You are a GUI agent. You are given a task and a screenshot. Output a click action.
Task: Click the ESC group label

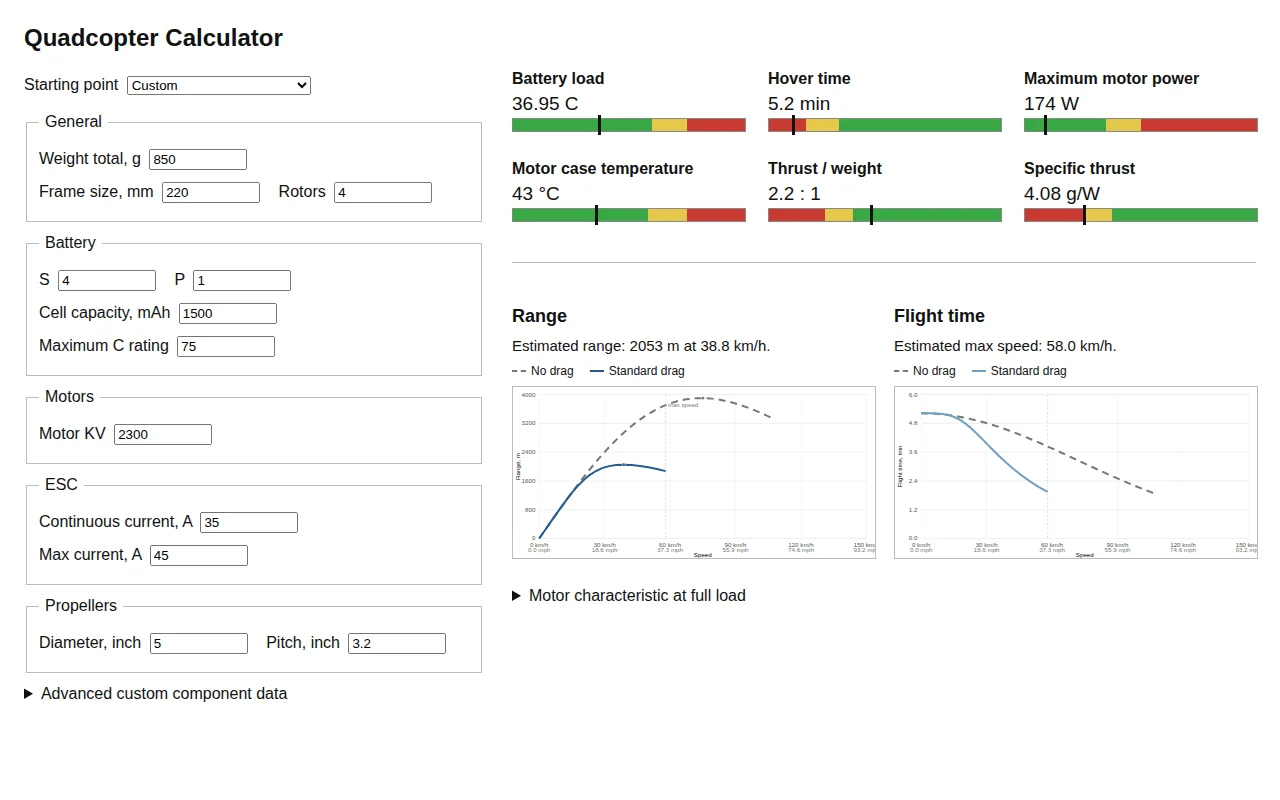click(x=61, y=485)
